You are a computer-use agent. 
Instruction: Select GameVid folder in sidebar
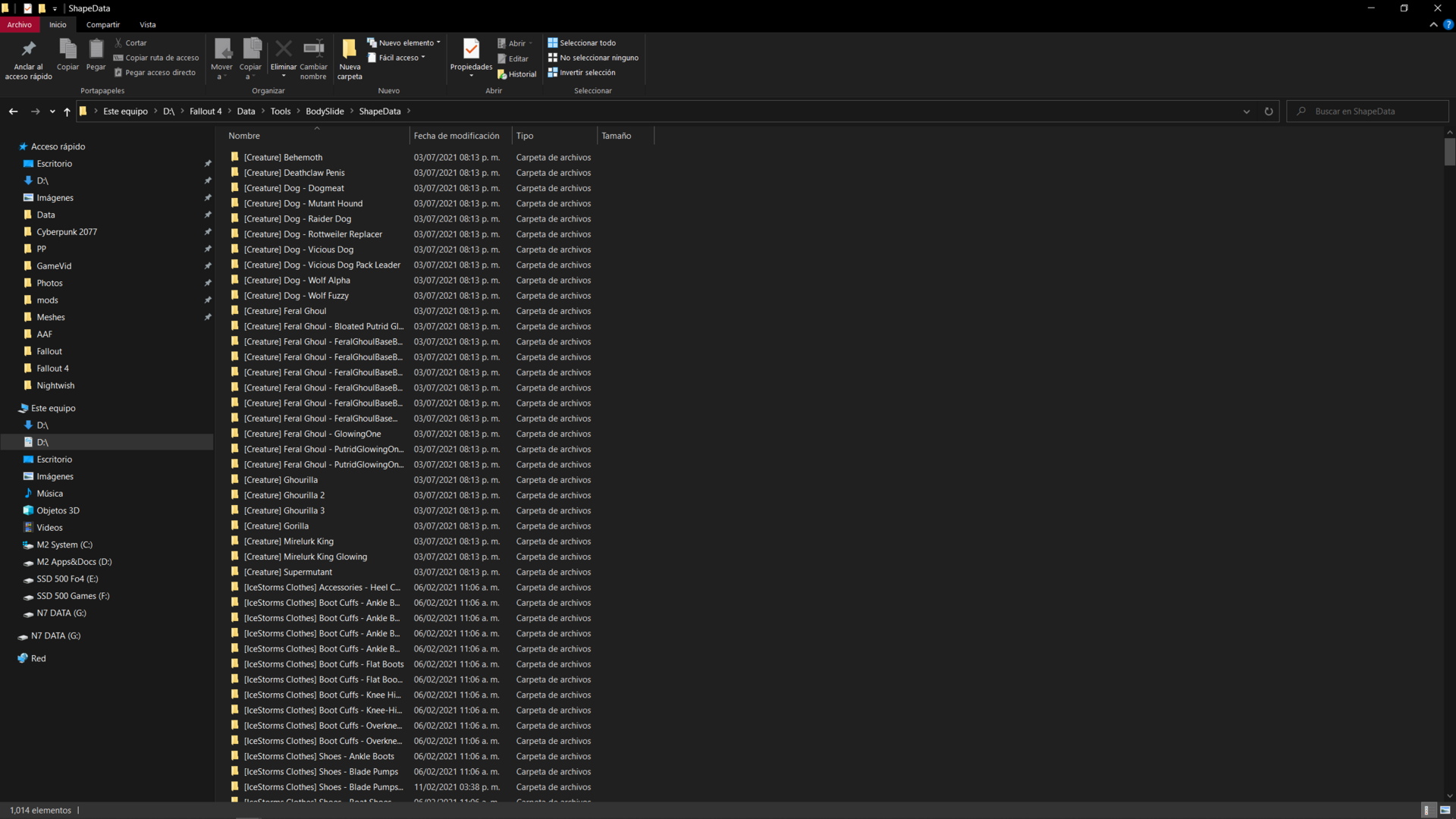tap(54, 266)
